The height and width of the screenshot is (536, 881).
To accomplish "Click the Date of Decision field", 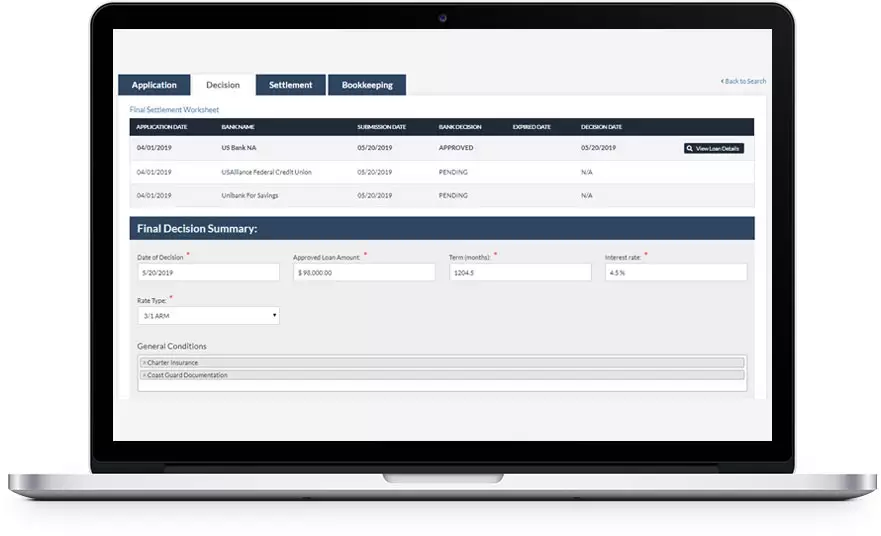I will (208, 272).
